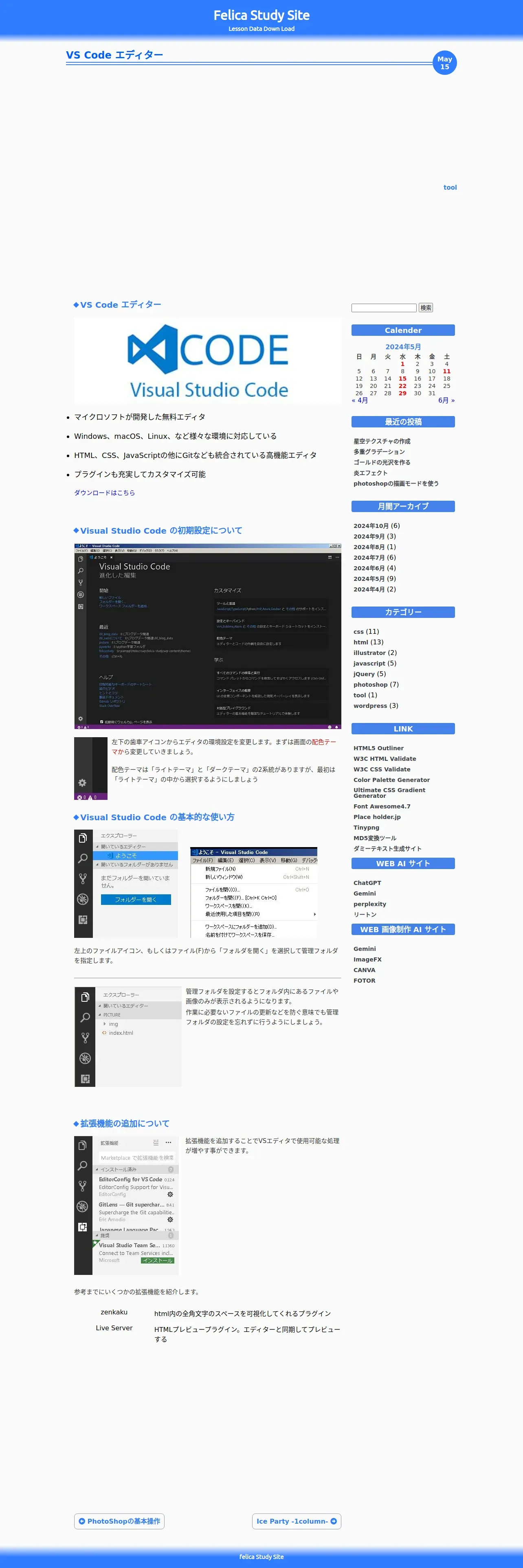Open the Color Palette Generator link
This screenshot has height=1568, width=523.
point(391,780)
